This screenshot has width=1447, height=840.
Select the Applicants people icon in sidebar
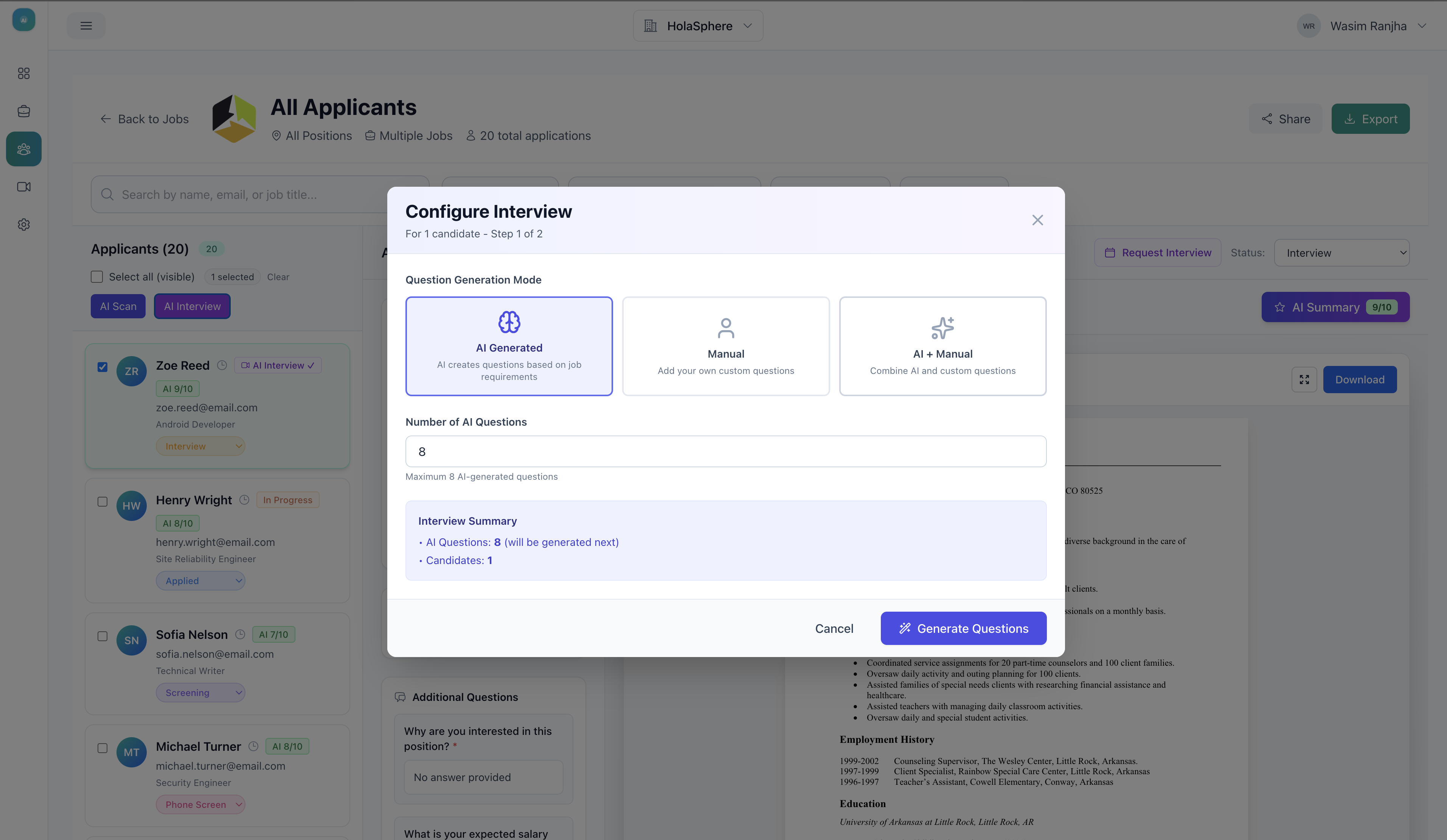(23, 149)
